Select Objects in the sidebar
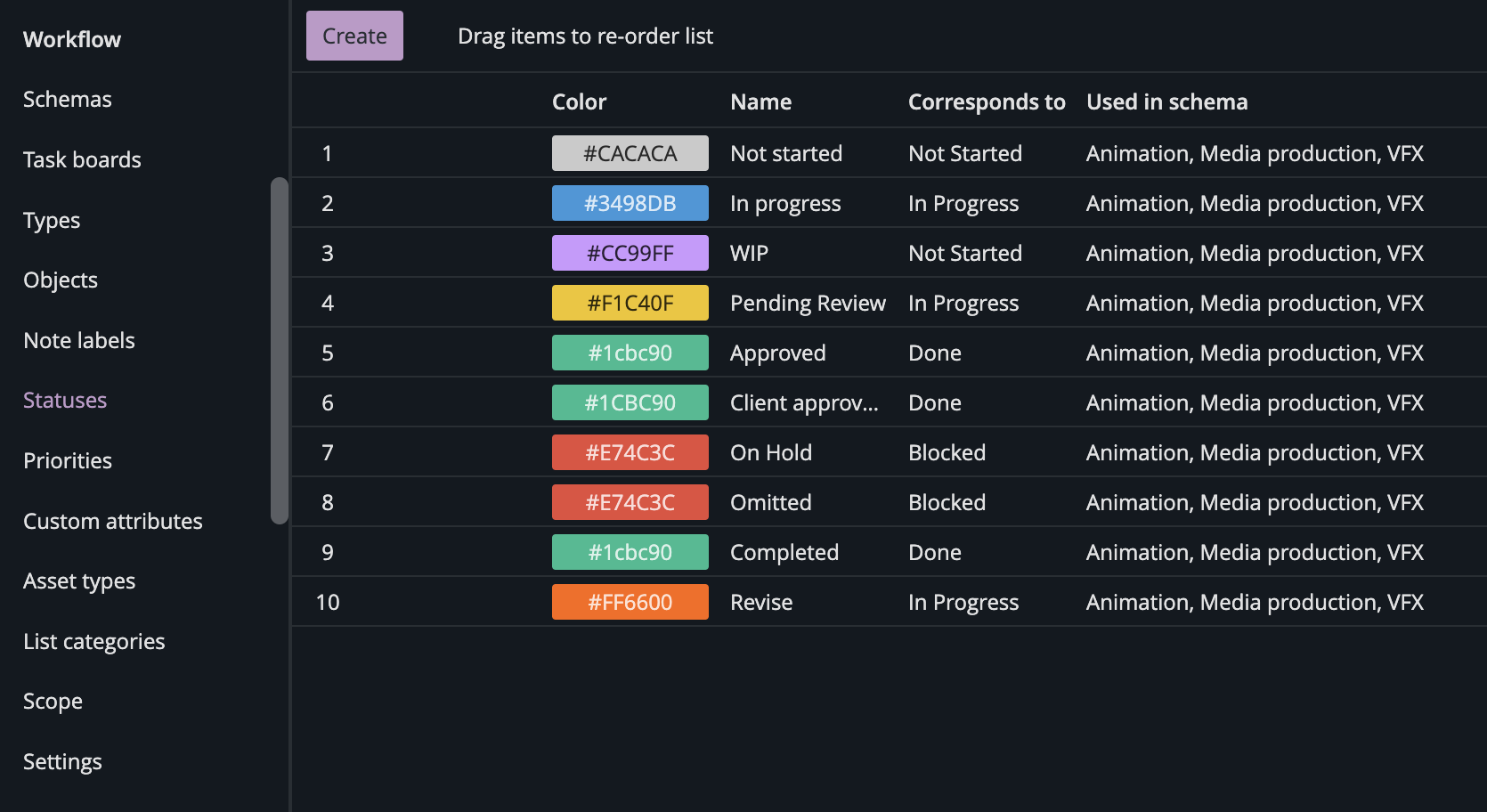Screen dimensions: 1487x812 pos(61,280)
